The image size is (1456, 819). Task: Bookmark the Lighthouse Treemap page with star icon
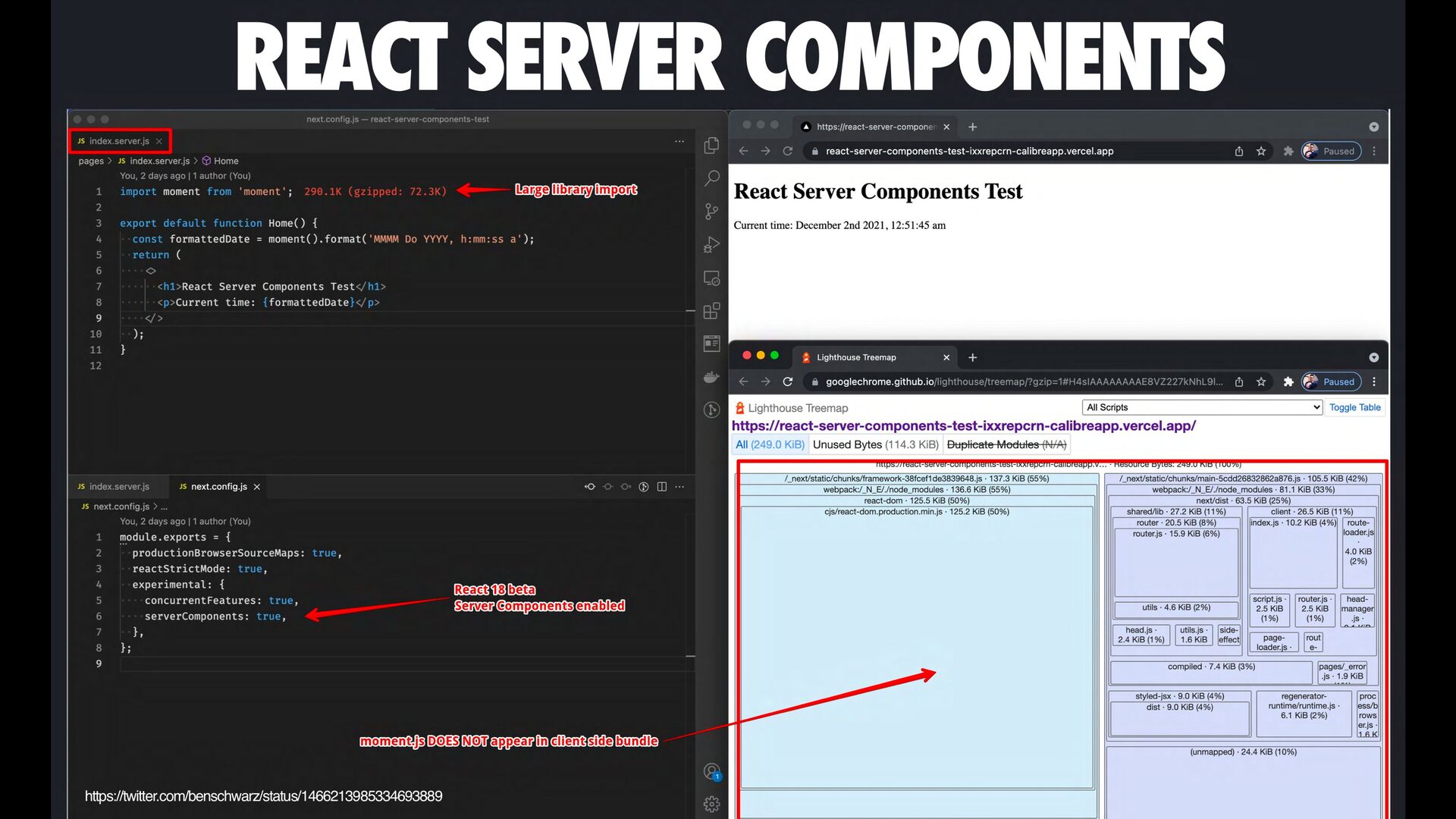click(1261, 381)
